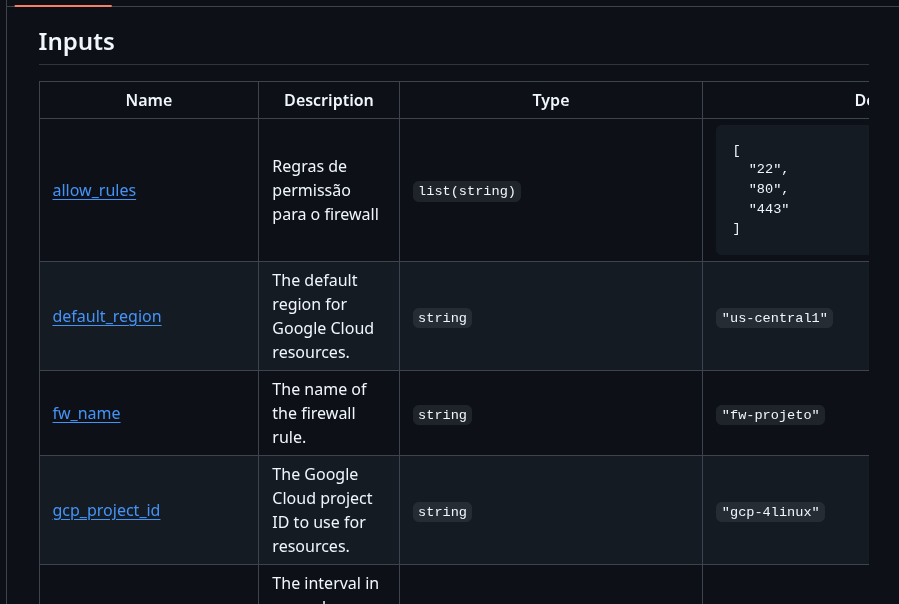Click the Inputs section heading
The height and width of the screenshot is (604, 899).
(76, 42)
